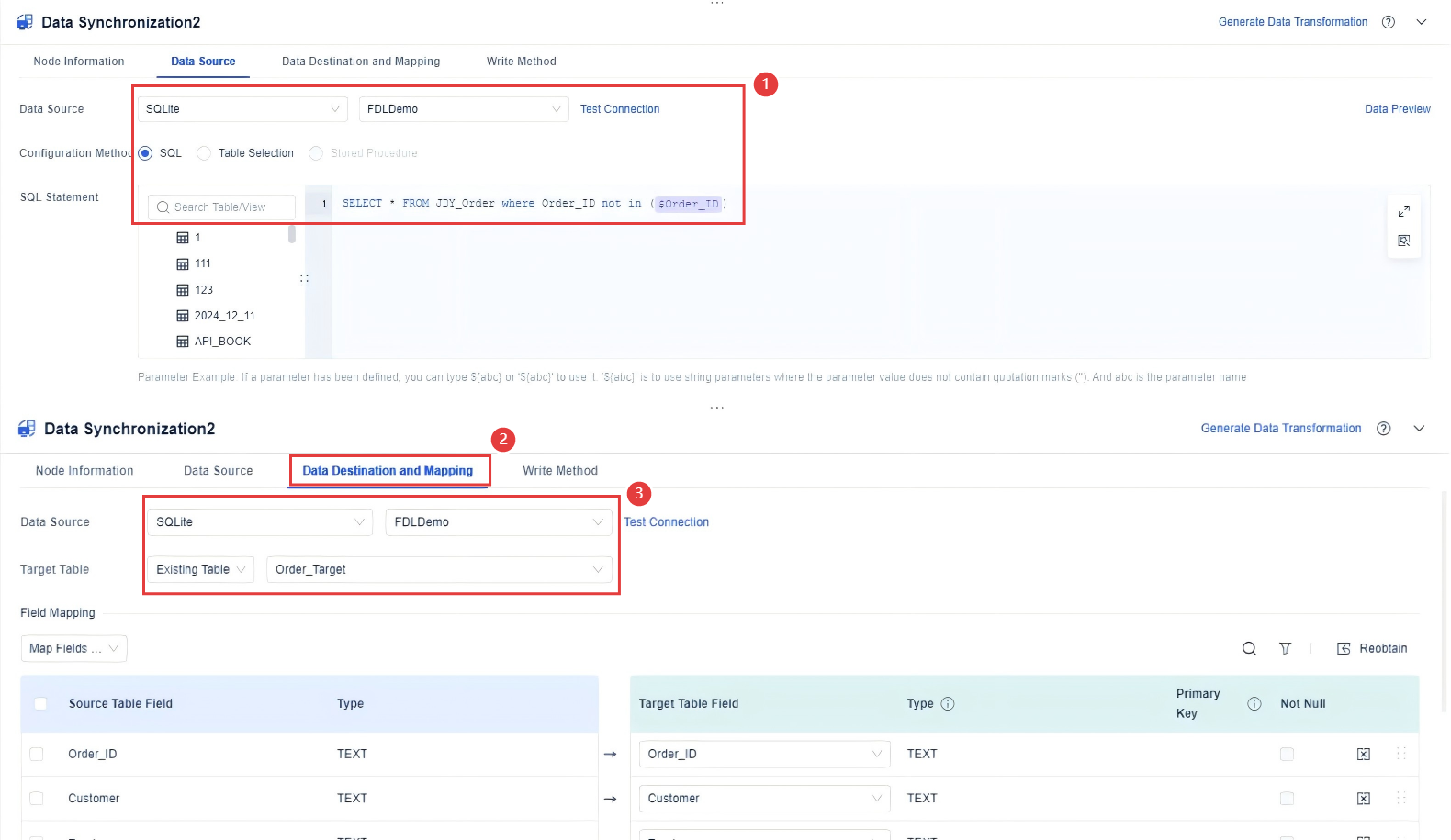The height and width of the screenshot is (840, 1451).
Task: Open the FDLDemo dropdown in destination panel
Action: click(499, 522)
